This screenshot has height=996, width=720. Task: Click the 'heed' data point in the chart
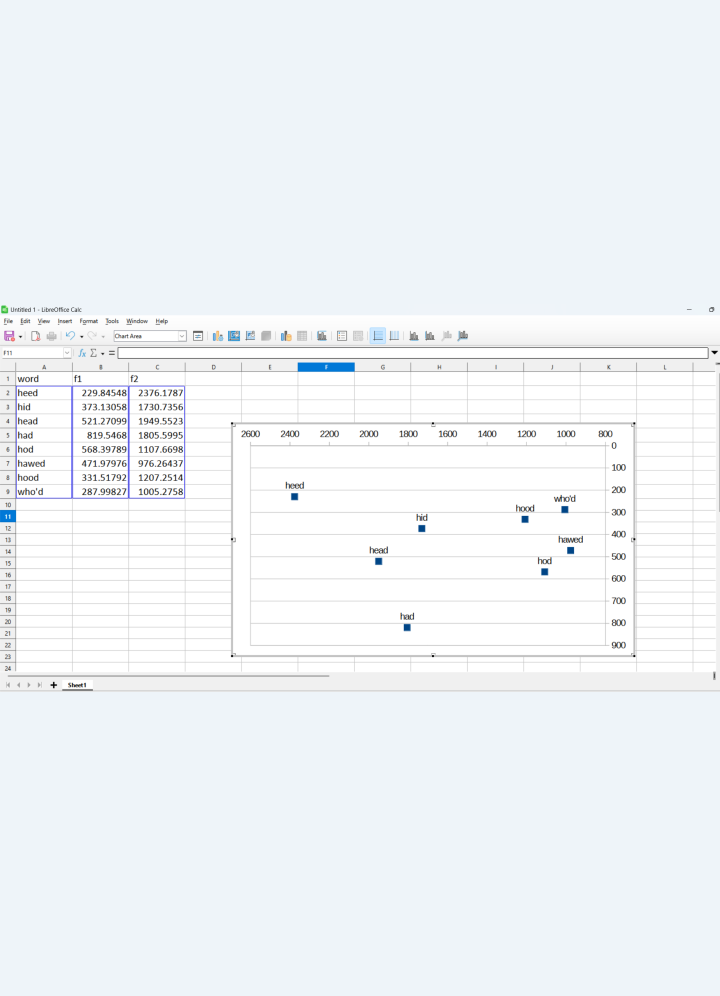pyautogui.click(x=294, y=497)
